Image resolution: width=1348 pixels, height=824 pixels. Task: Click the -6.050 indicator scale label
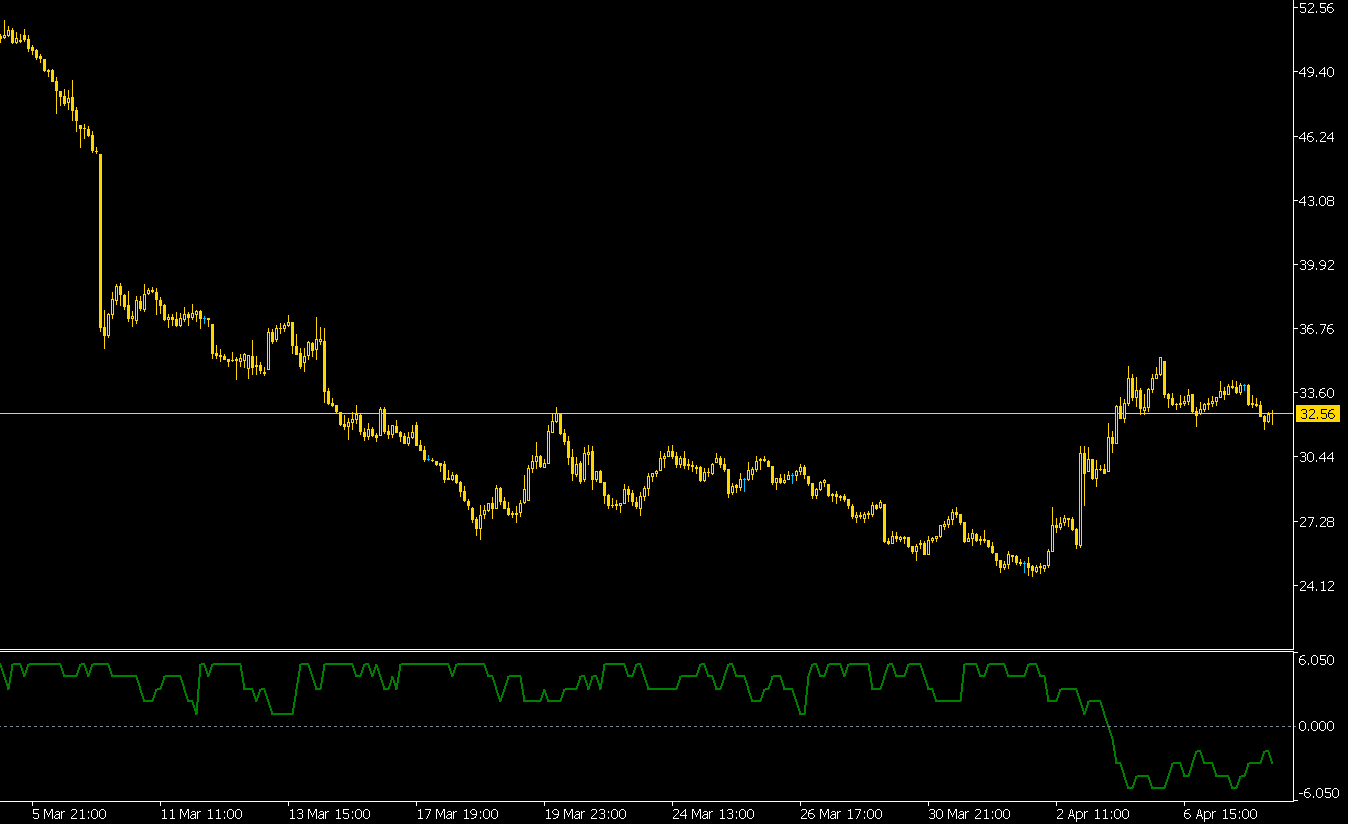1315,793
